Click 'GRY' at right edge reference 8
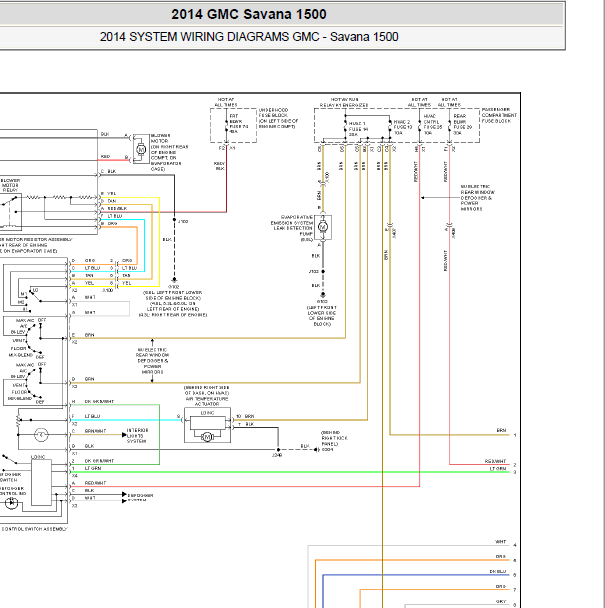The width and height of the screenshot is (605, 608). (501, 601)
